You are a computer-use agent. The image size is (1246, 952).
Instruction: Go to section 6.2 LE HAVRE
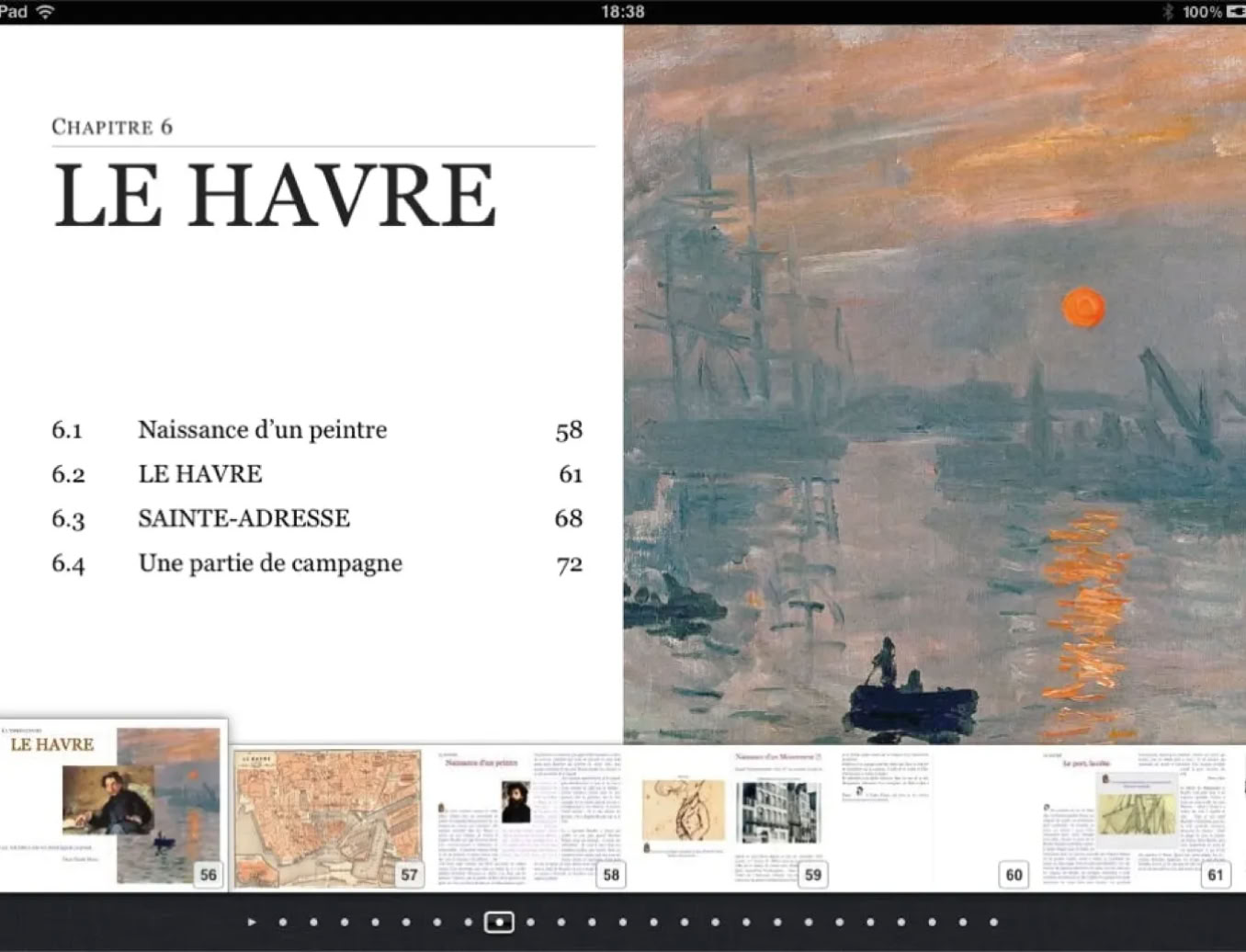[x=200, y=474]
